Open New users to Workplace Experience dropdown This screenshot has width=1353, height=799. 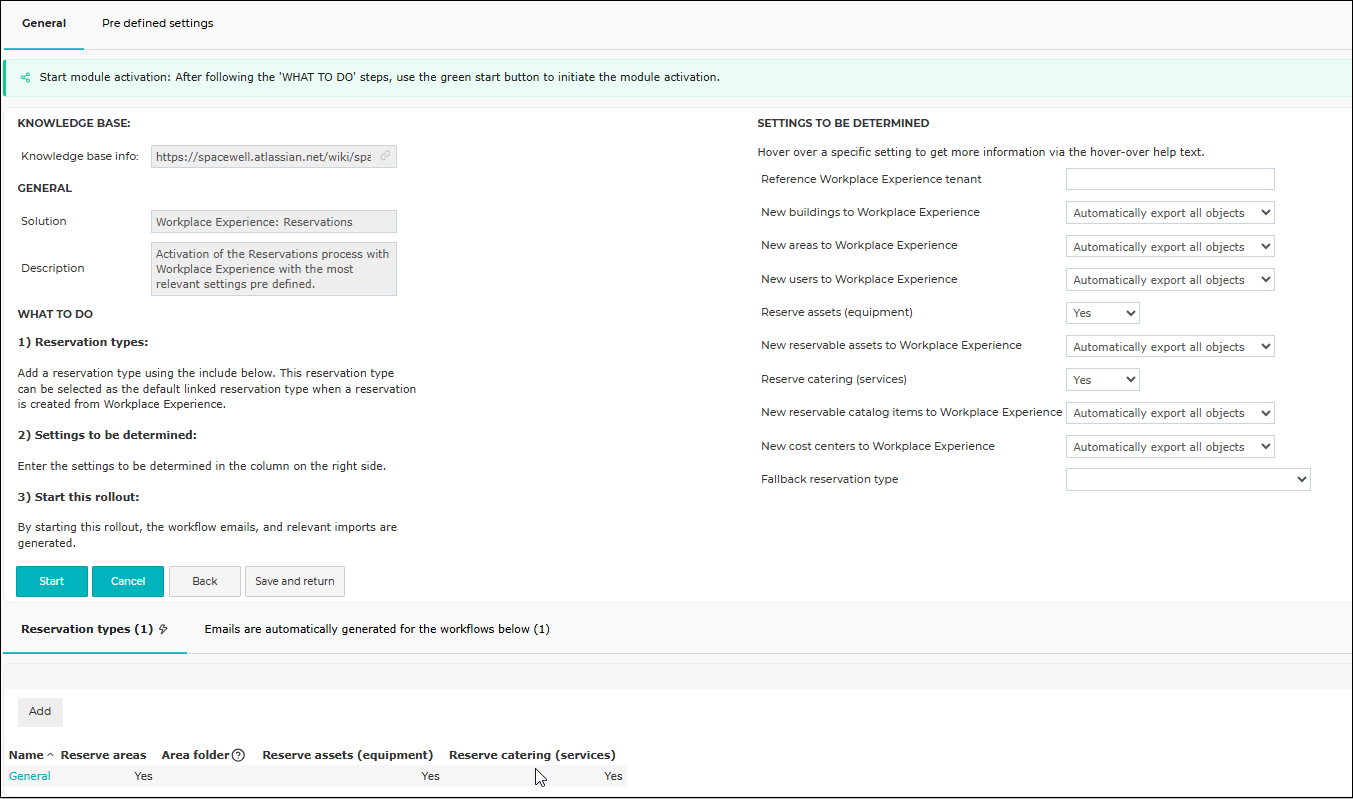pyautogui.click(x=1170, y=280)
